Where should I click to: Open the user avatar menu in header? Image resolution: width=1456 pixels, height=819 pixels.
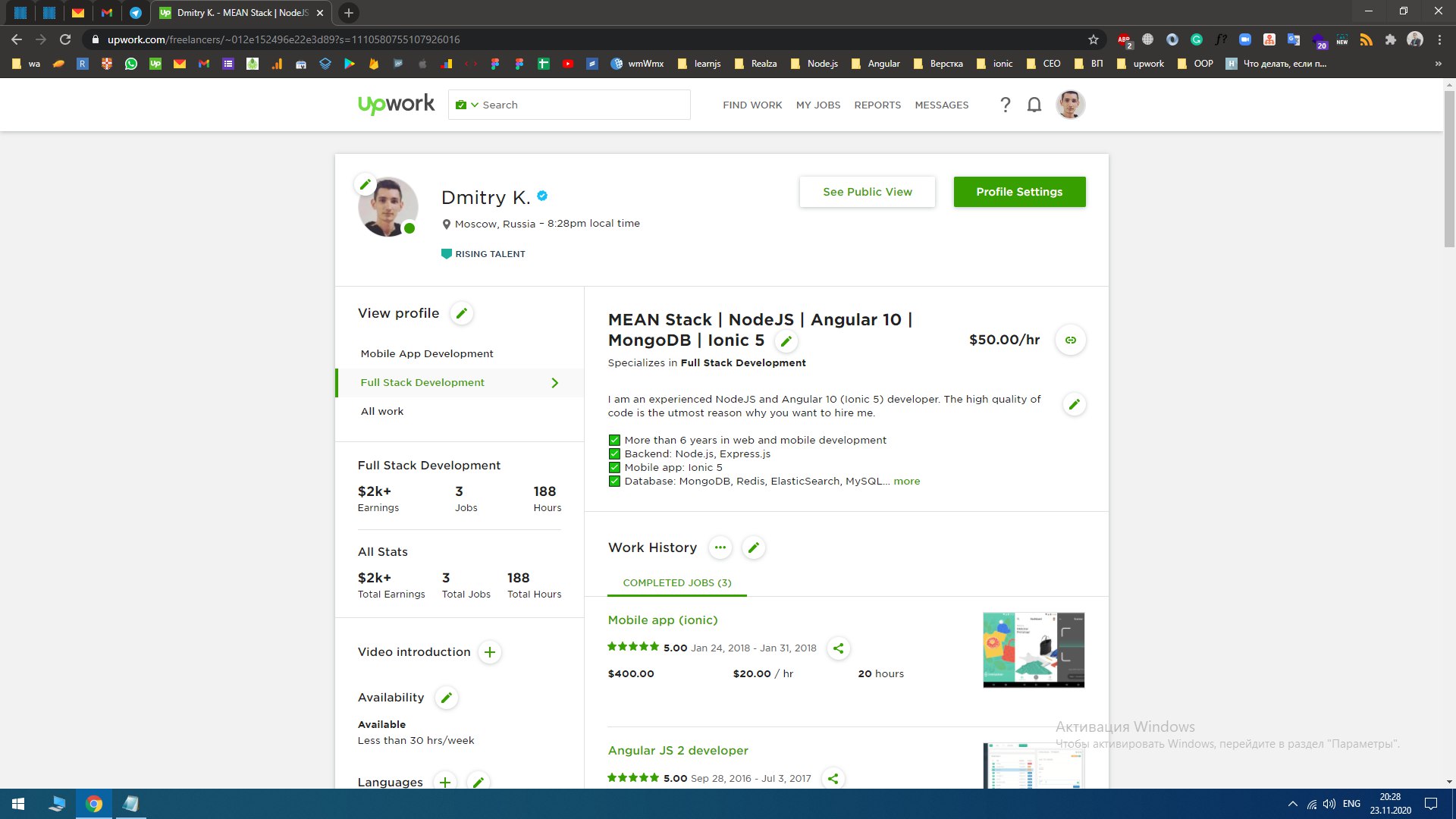[1070, 105]
